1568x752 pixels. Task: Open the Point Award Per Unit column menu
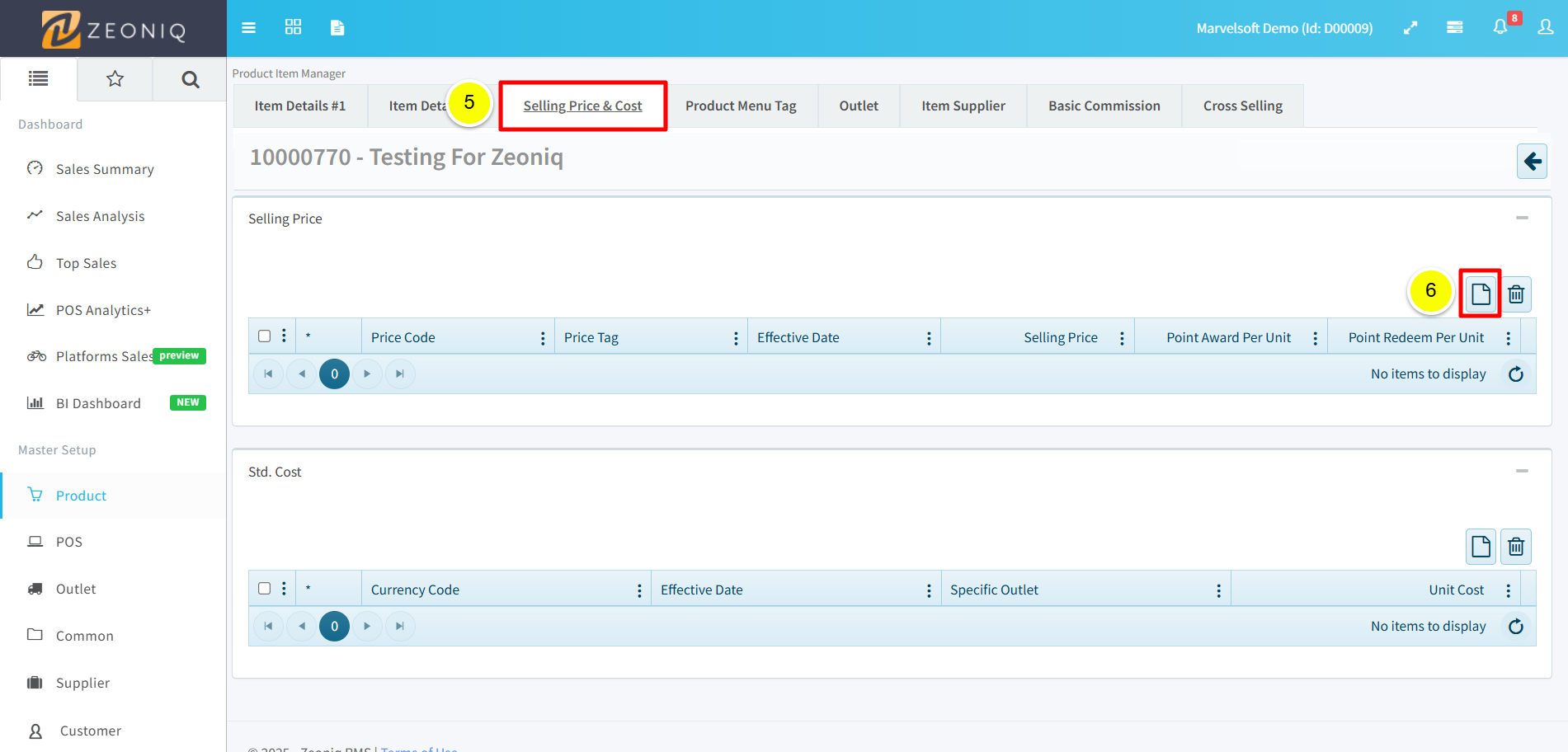[x=1315, y=338]
